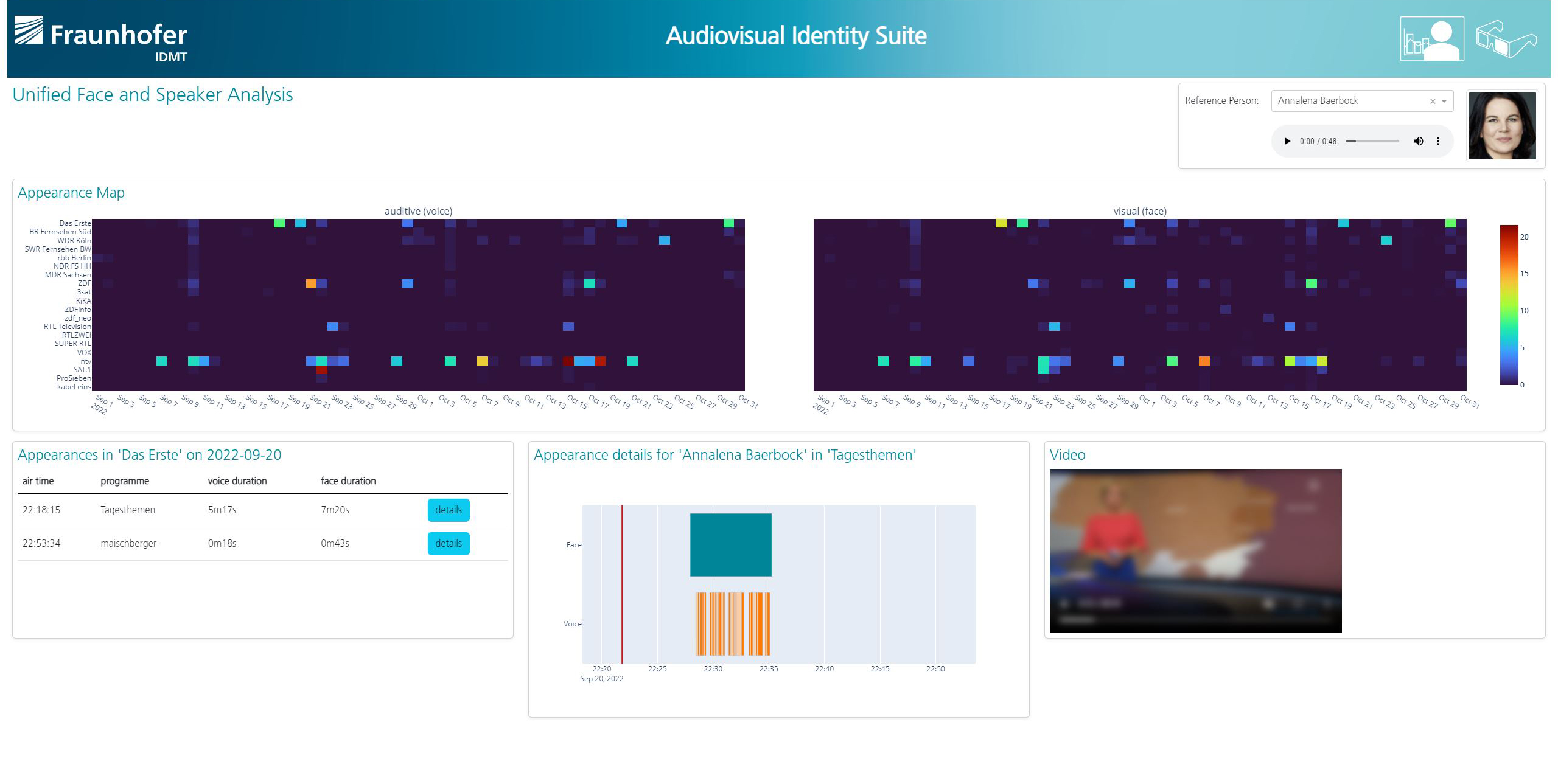Expand the Reference Person dropdown arrow
The width and height of the screenshot is (1558, 784).
pyautogui.click(x=1444, y=102)
